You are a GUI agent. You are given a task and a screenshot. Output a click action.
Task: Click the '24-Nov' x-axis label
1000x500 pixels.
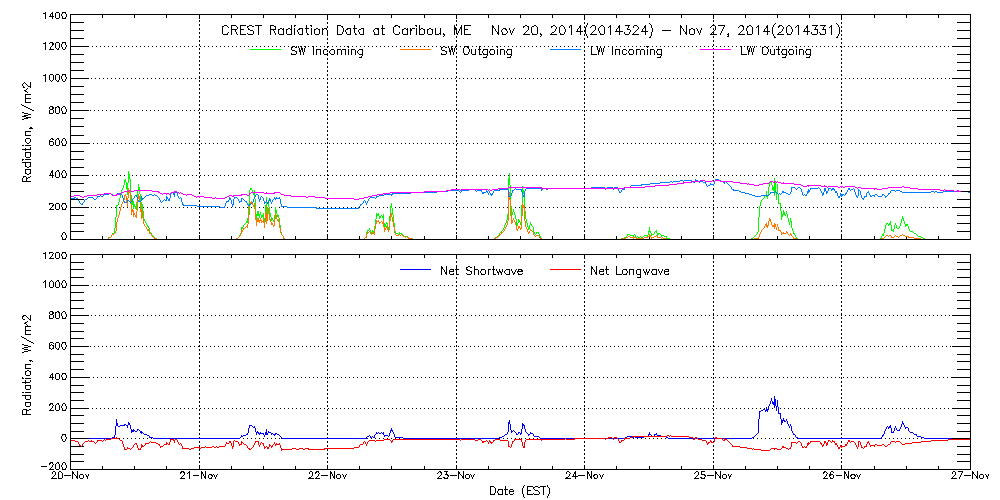pyautogui.click(x=585, y=475)
